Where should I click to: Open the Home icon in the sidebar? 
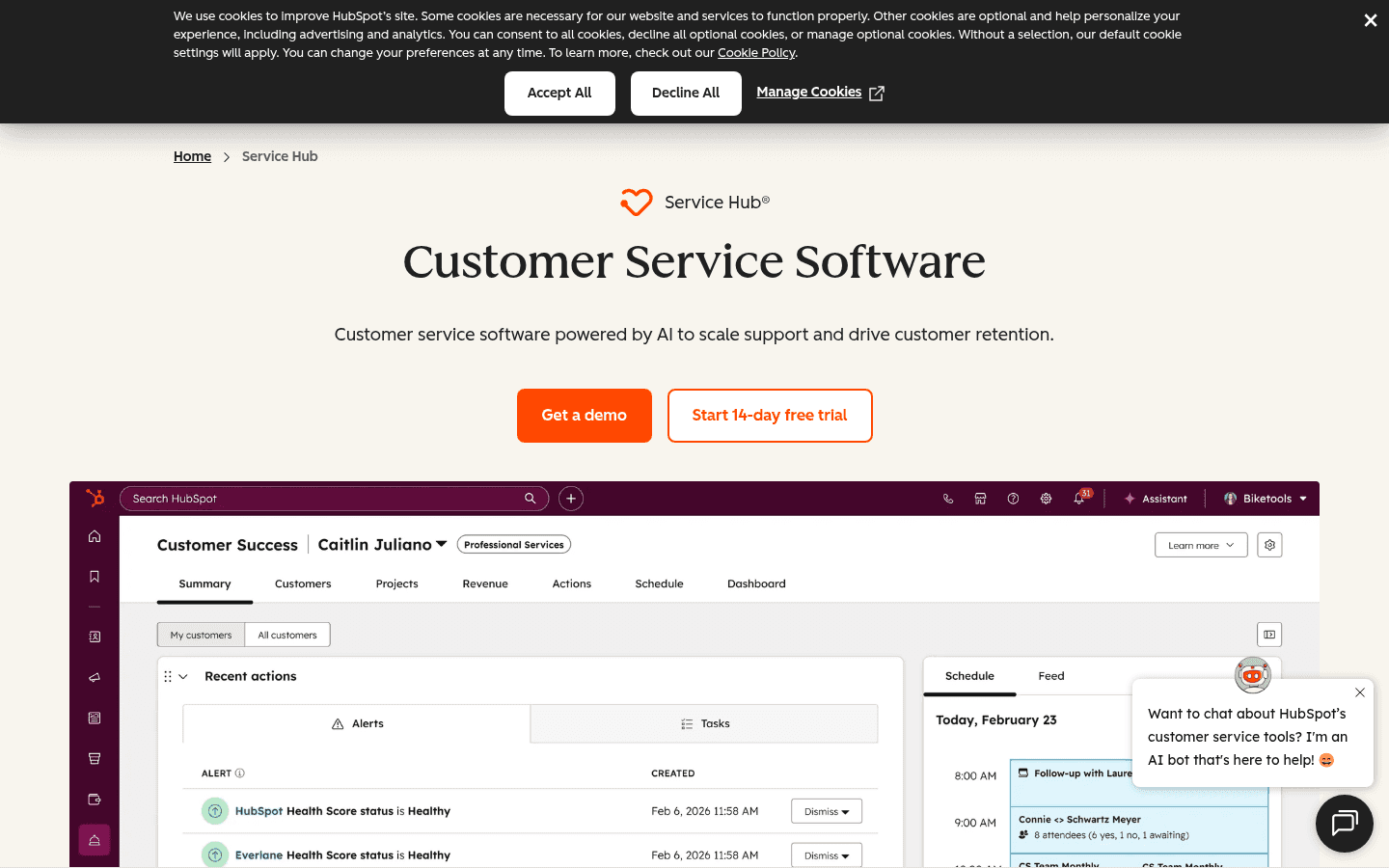(x=95, y=536)
